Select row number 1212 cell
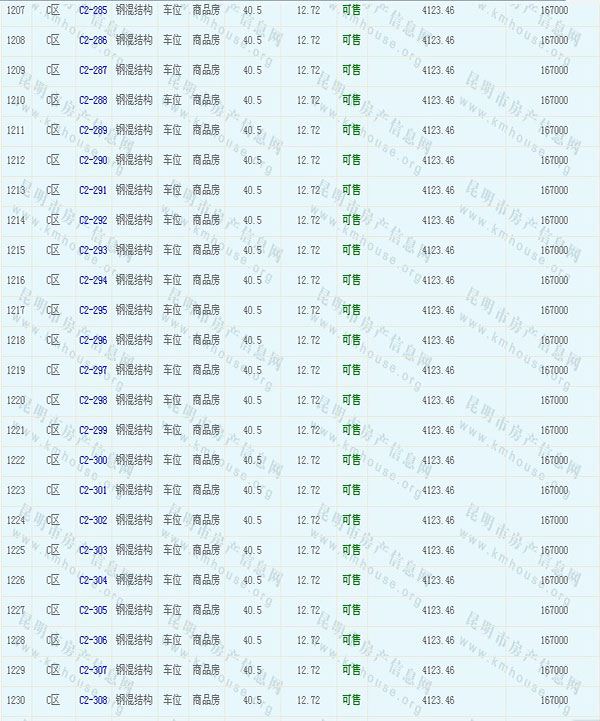Viewport: 600px width, 721px height. click(x=16, y=160)
